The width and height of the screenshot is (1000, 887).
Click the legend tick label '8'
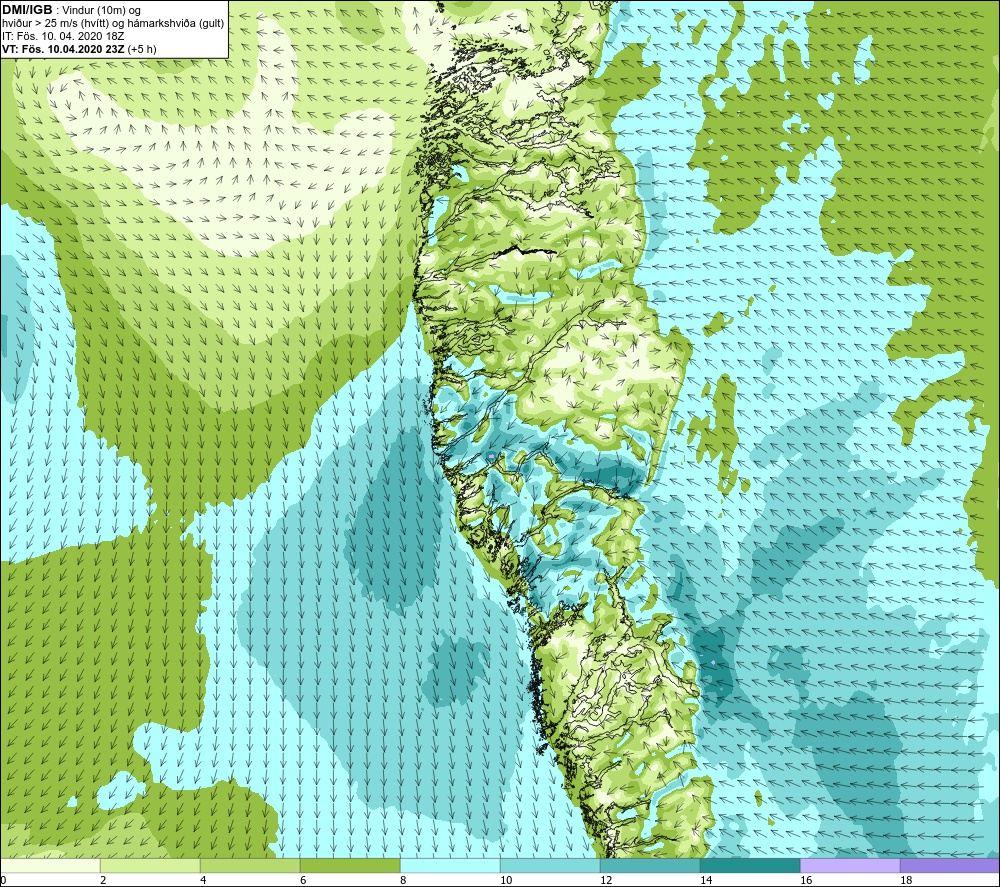403,881
